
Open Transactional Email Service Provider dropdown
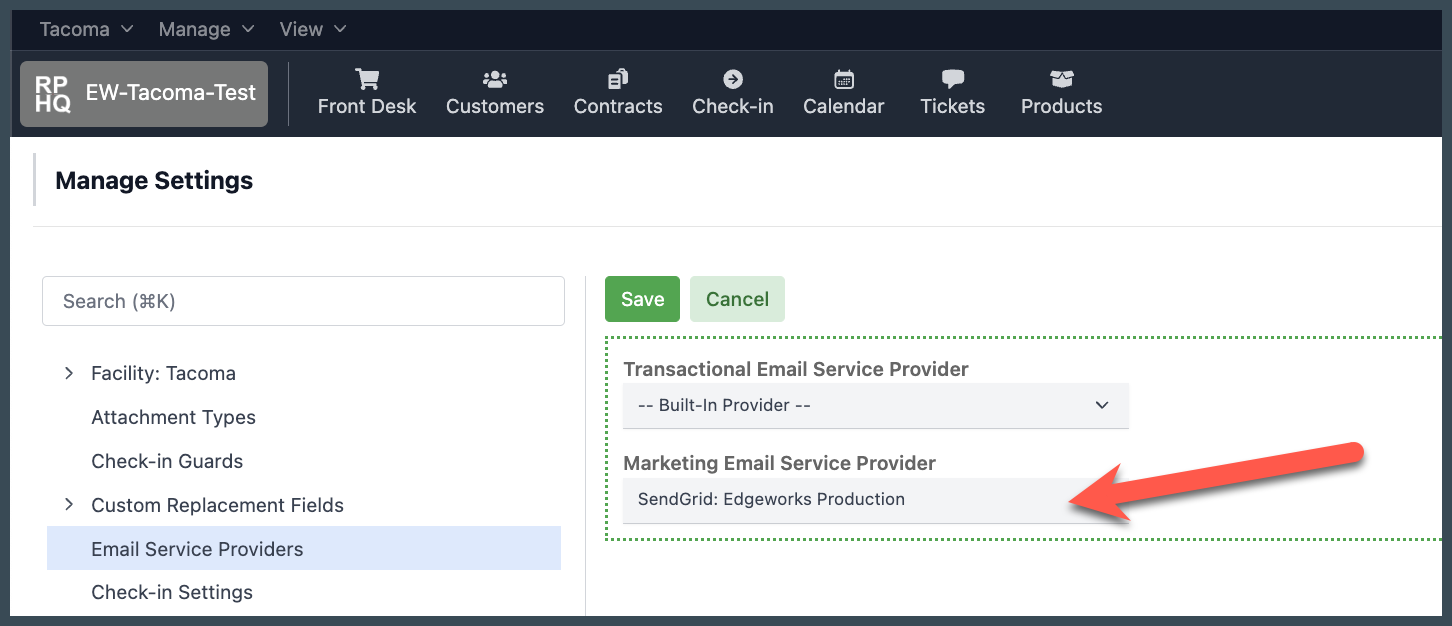click(x=876, y=405)
